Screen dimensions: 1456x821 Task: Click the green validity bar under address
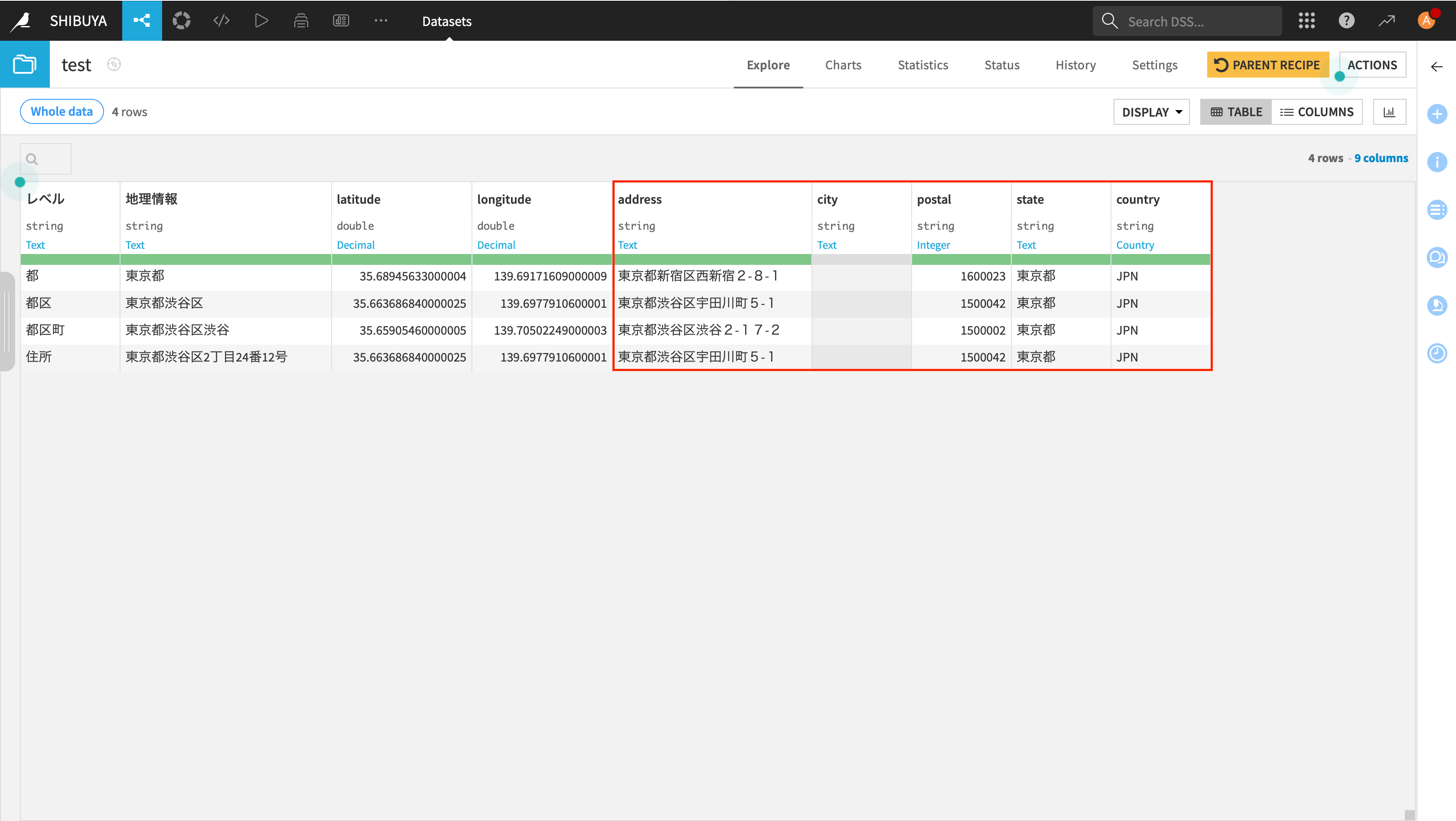point(713,260)
